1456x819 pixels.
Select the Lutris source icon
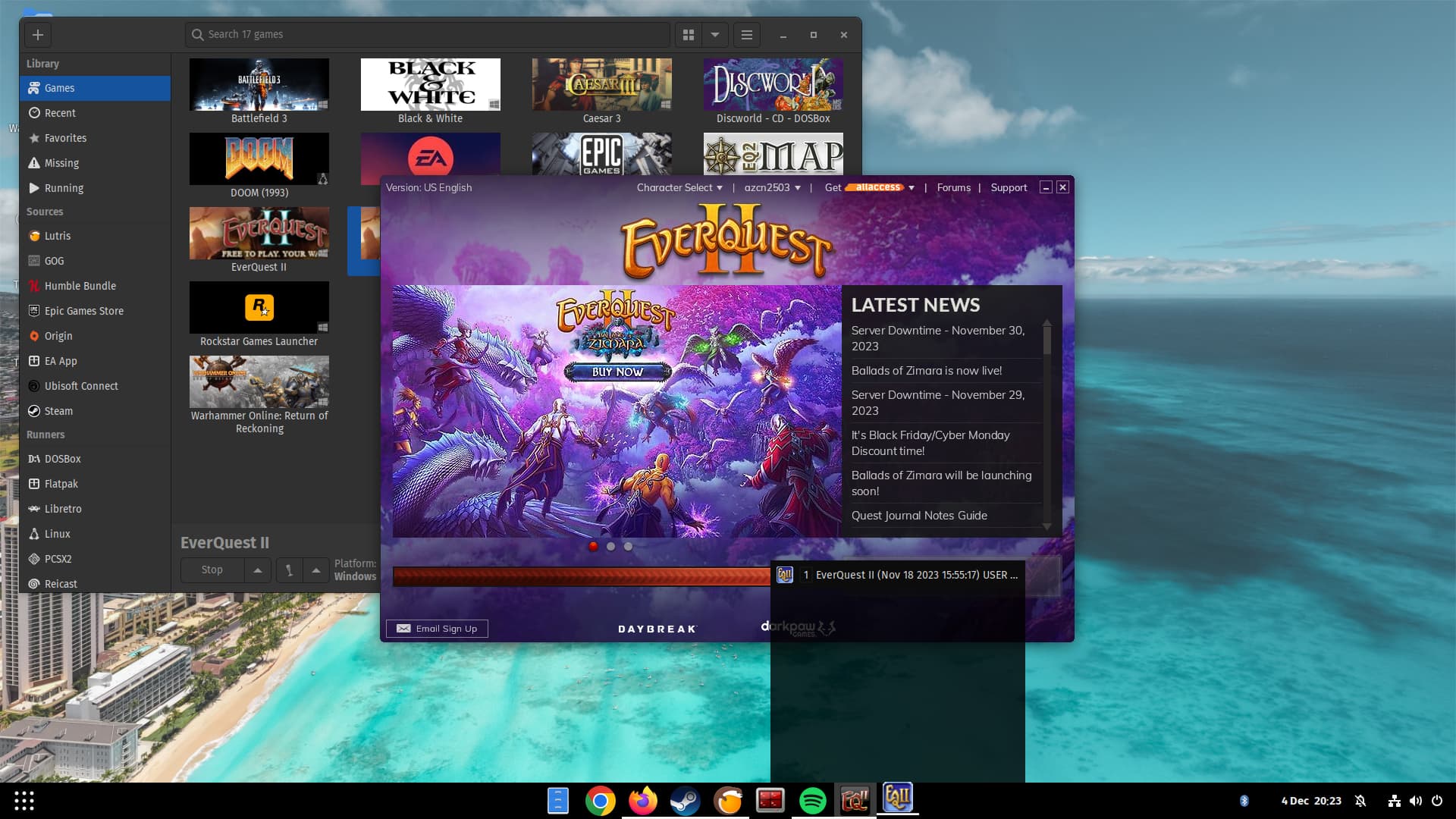coord(34,236)
